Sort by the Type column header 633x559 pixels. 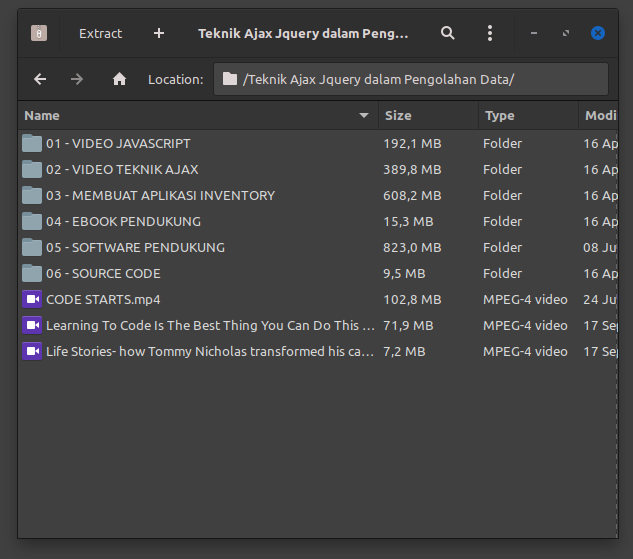point(528,116)
